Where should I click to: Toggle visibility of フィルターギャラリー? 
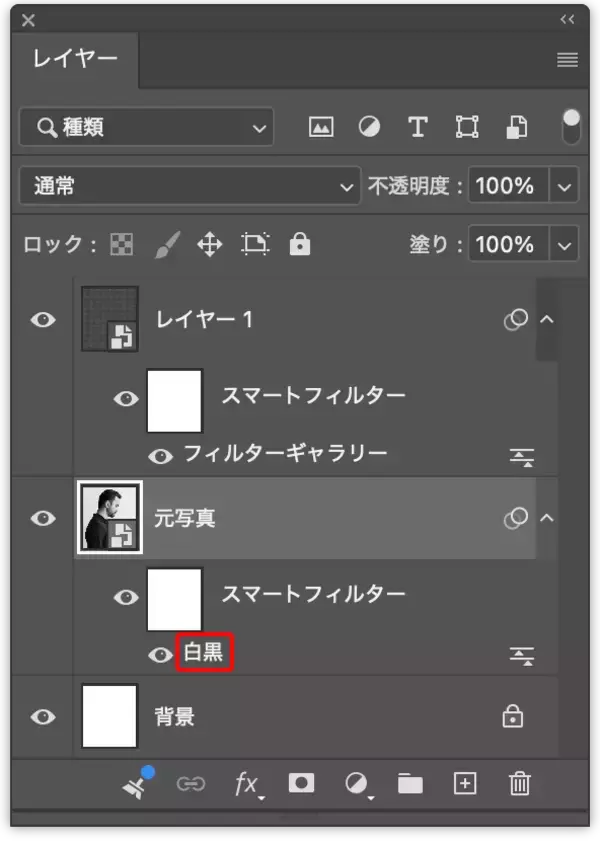tap(160, 456)
